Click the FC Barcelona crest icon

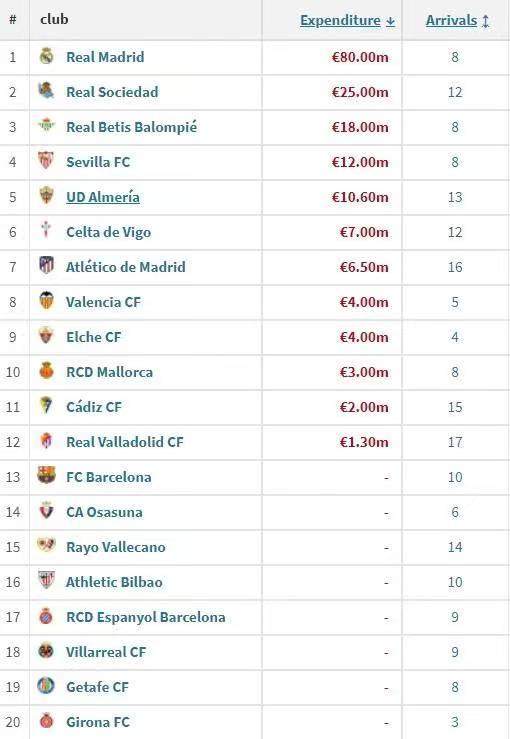click(46, 476)
